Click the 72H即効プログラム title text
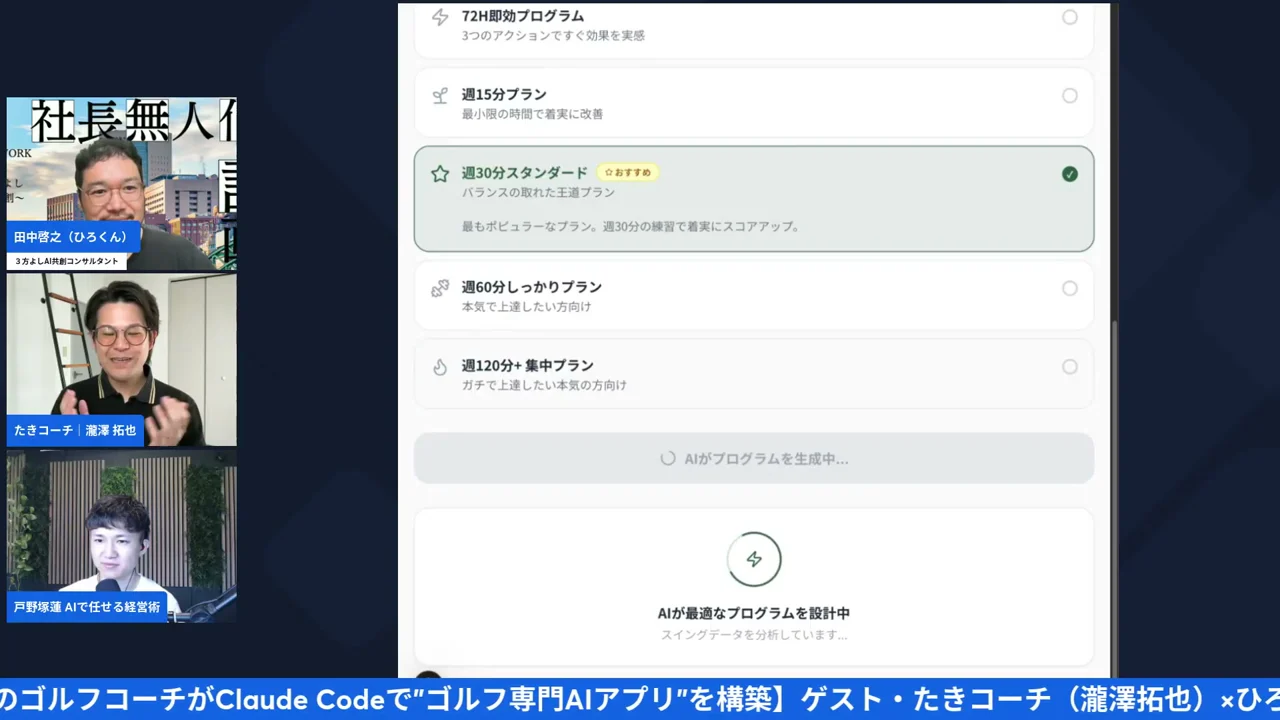Viewport: 1280px width, 720px height. pos(523,16)
